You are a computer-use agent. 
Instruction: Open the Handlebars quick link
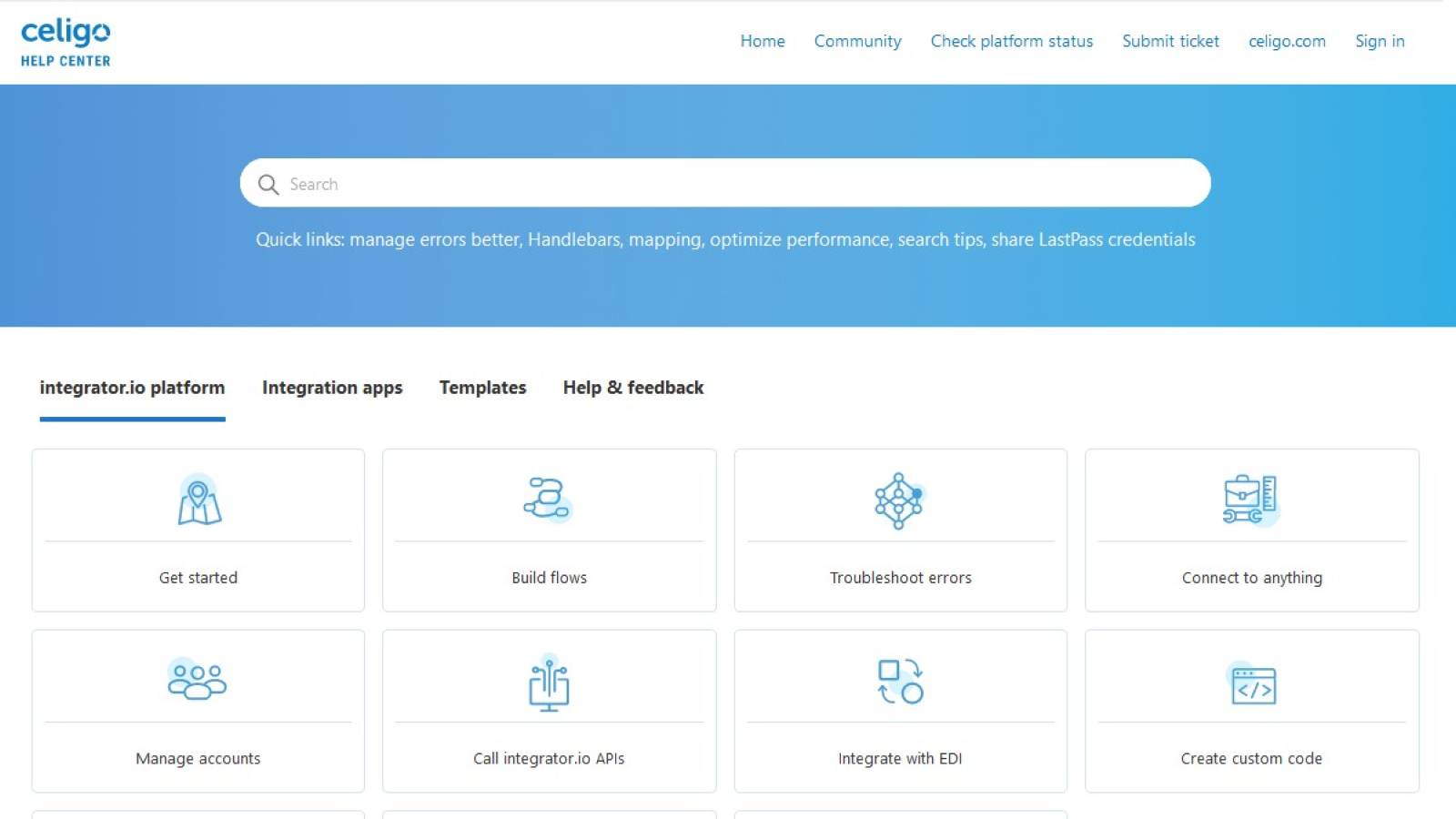coord(573,239)
